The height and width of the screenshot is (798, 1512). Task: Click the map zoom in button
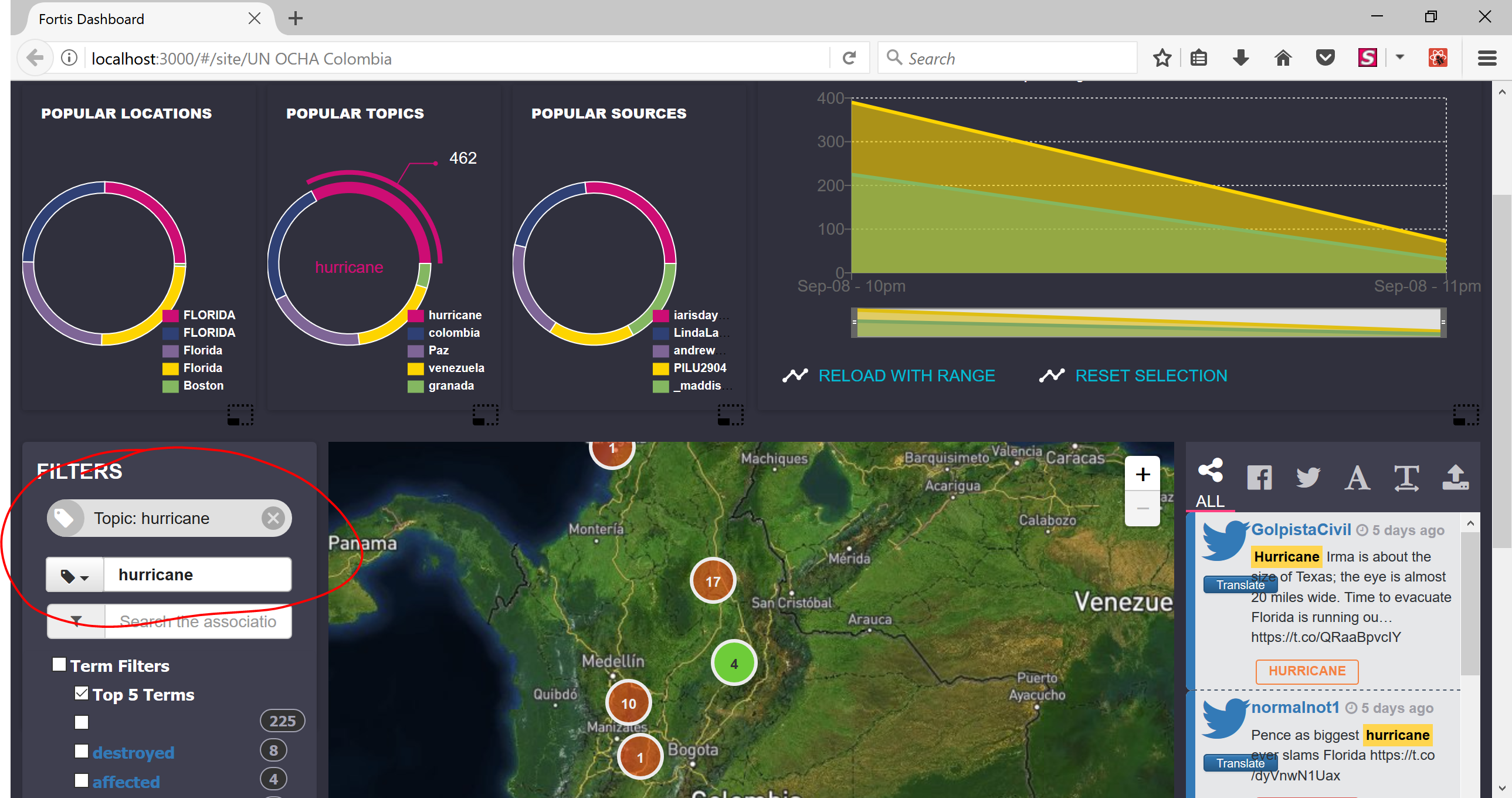coord(1142,474)
